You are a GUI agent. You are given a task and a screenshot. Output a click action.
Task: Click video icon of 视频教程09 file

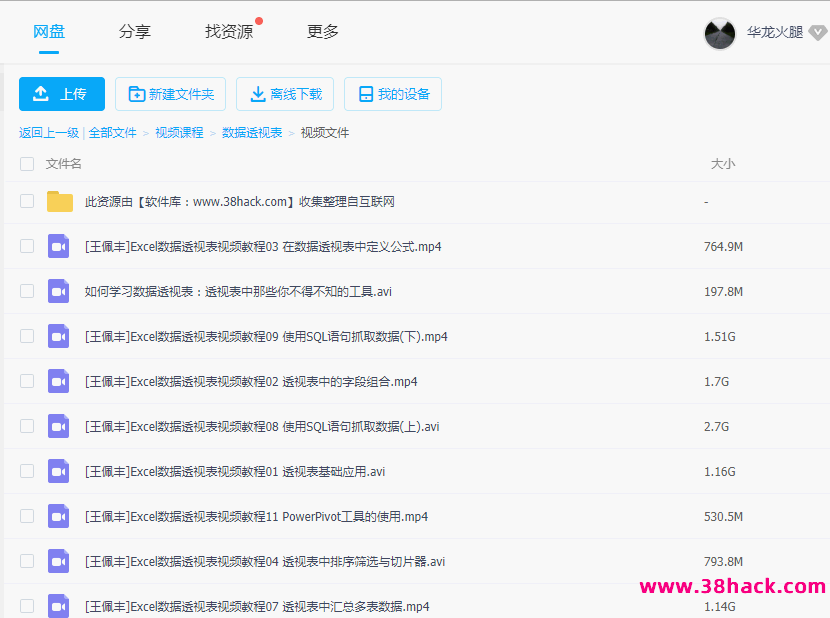pos(59,336)
